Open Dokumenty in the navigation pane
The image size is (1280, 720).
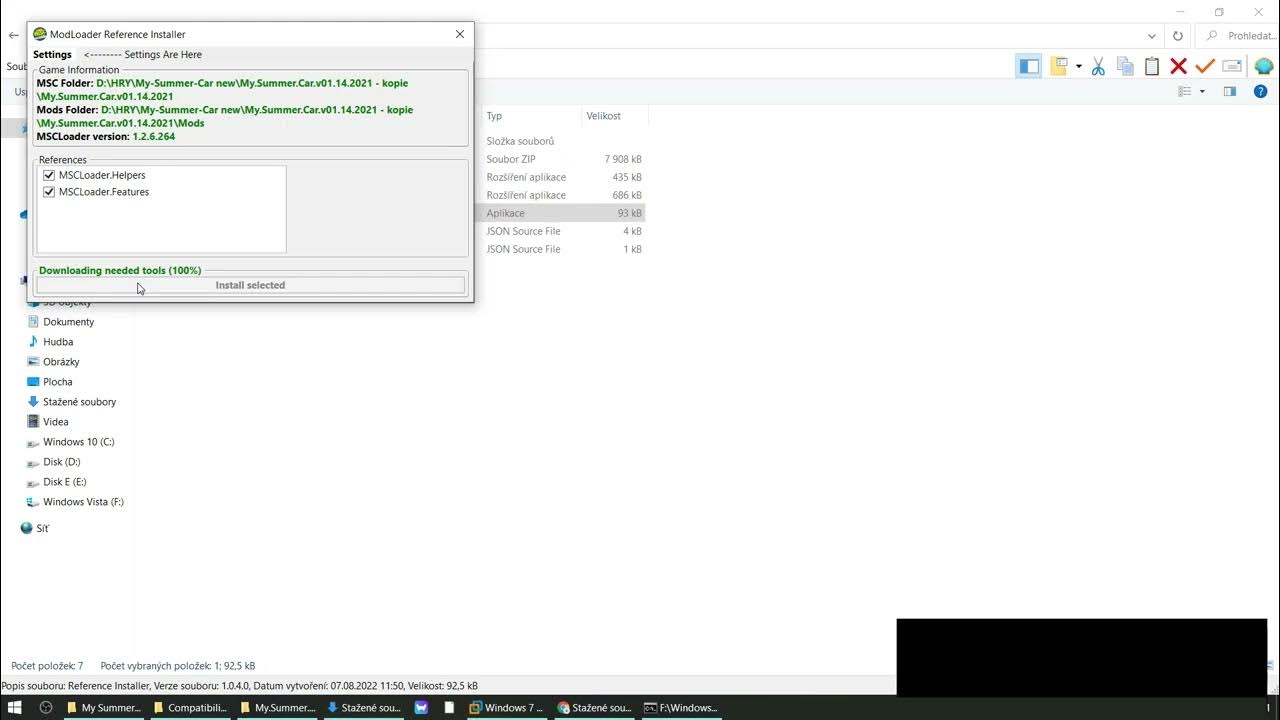click(68, 322)
